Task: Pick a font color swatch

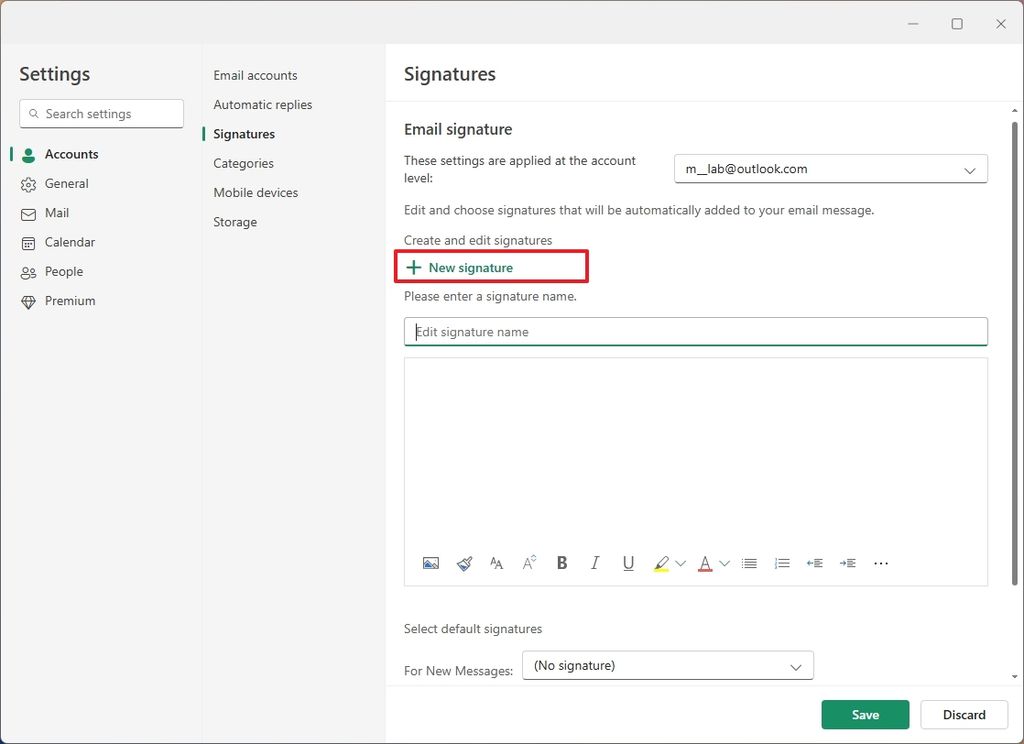Action: pos(706,563)
